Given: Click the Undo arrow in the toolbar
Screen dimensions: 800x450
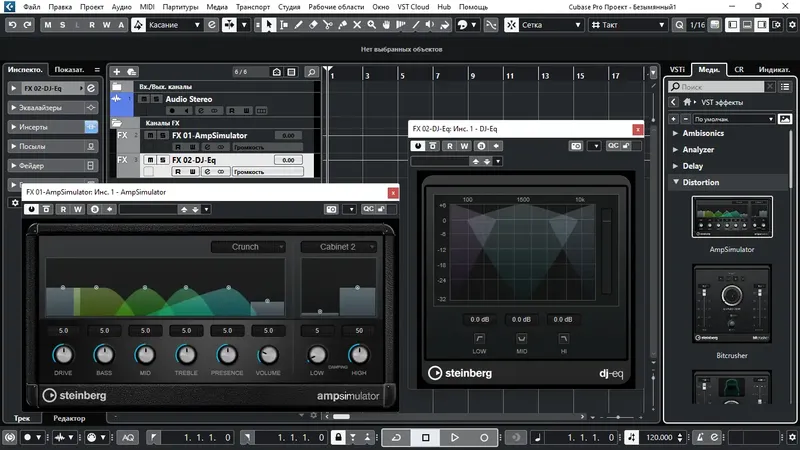Looking at the screenshot, I should coord(13,24).
